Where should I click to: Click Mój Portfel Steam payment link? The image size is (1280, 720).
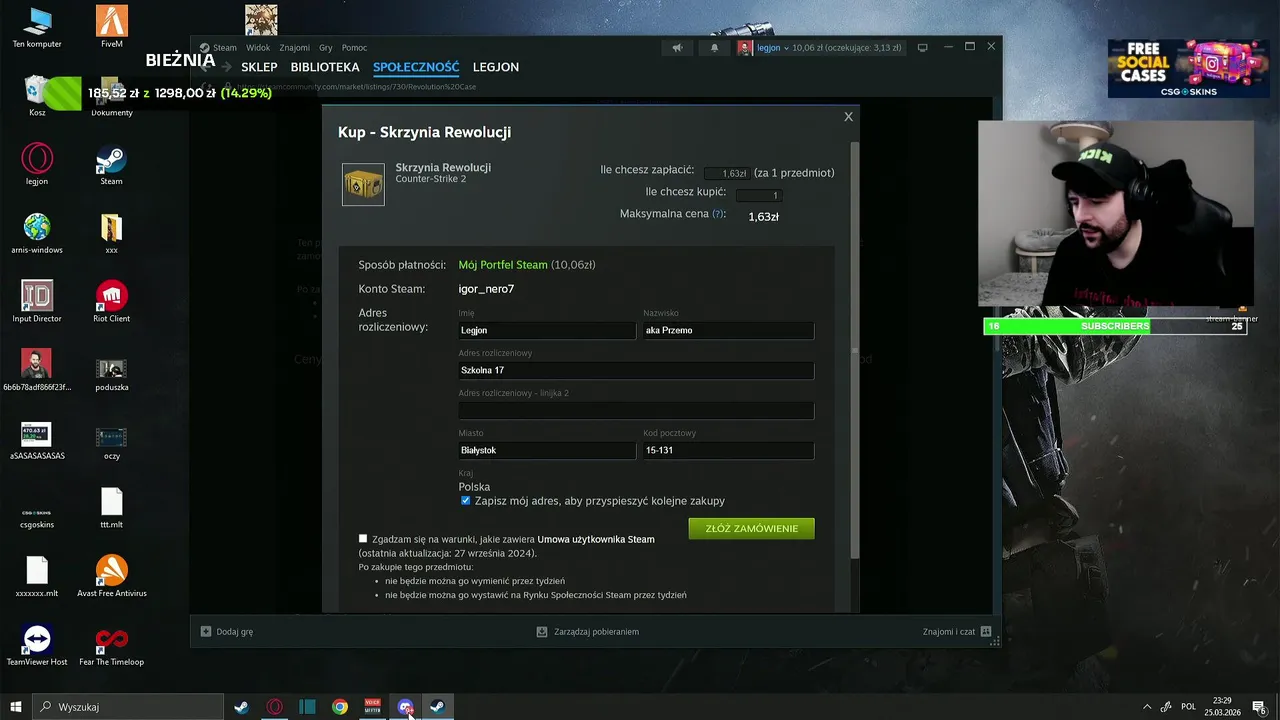(x=503, y=265)
